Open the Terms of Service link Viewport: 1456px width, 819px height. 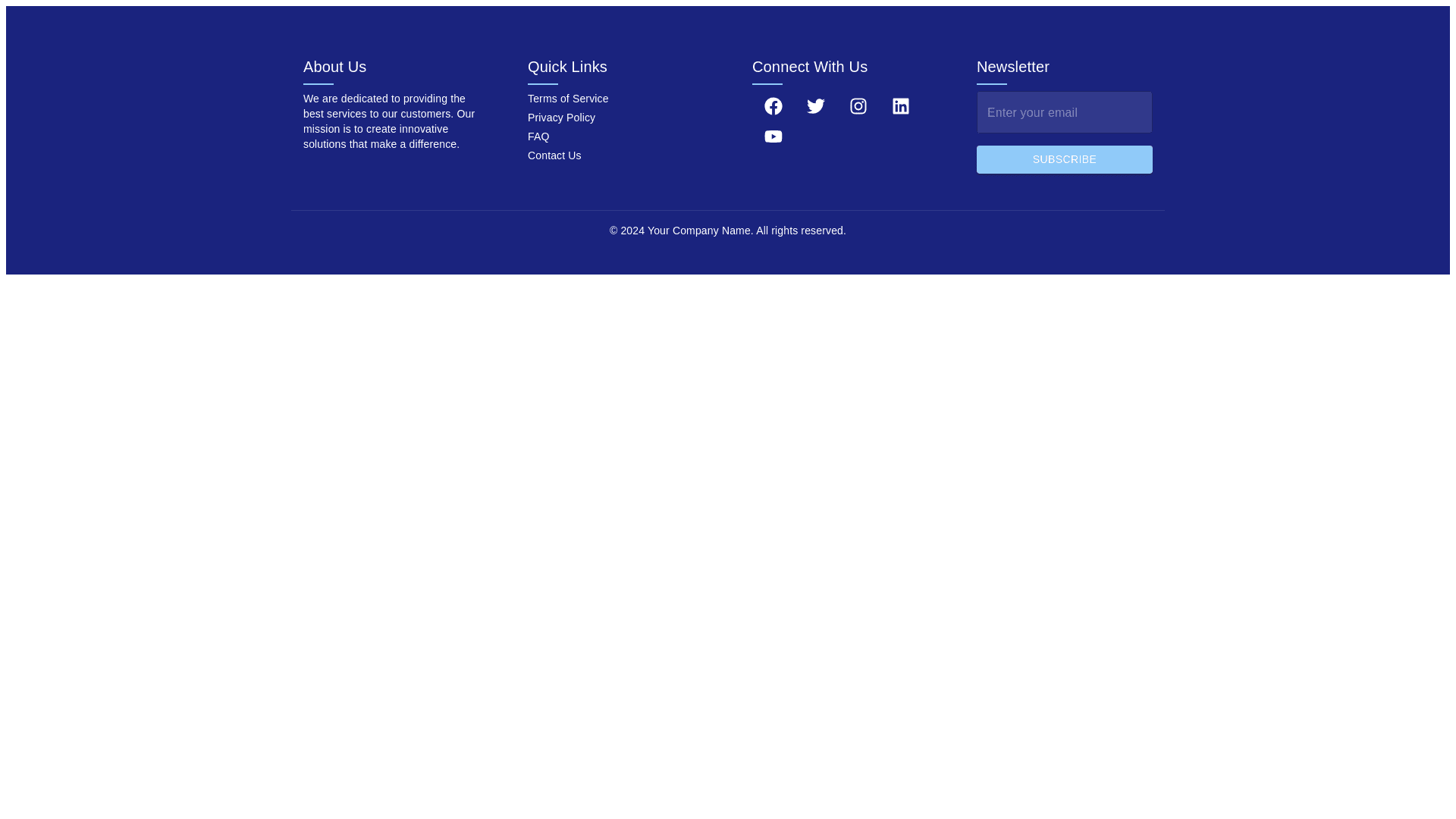[x=567, y=99]
